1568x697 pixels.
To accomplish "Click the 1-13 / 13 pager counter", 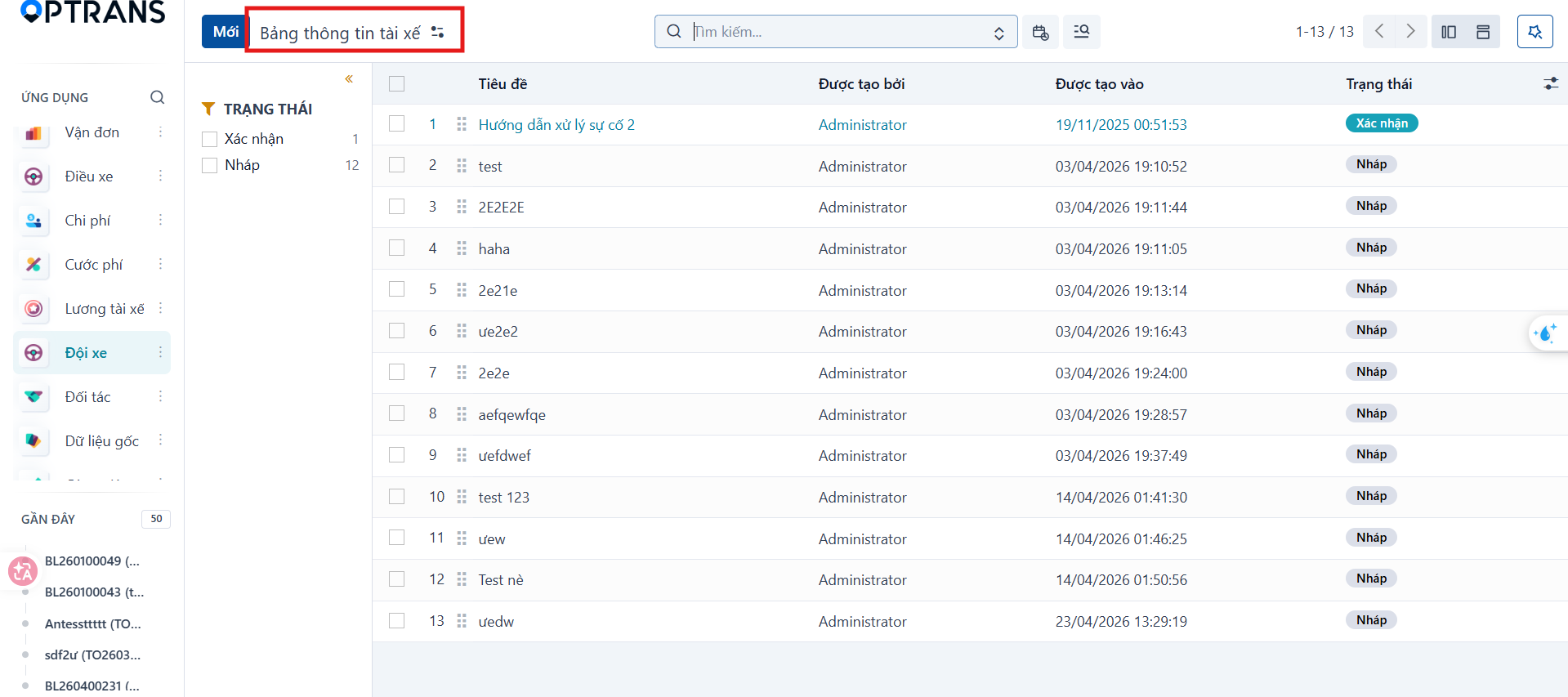I will tap(1325, 32).
